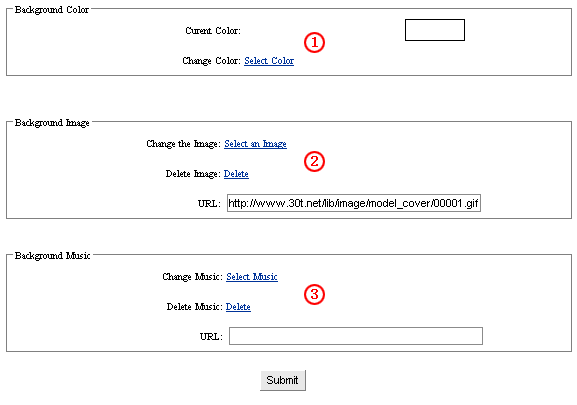
Task: Click the red circled number 3 marker
Action: (314, 294)
